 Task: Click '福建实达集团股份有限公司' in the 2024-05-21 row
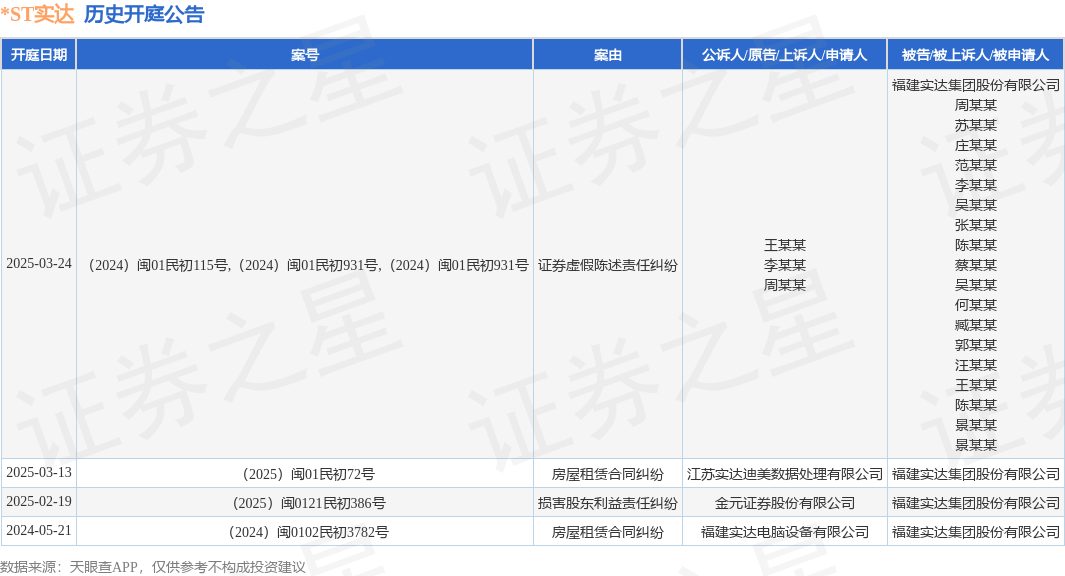975,533
